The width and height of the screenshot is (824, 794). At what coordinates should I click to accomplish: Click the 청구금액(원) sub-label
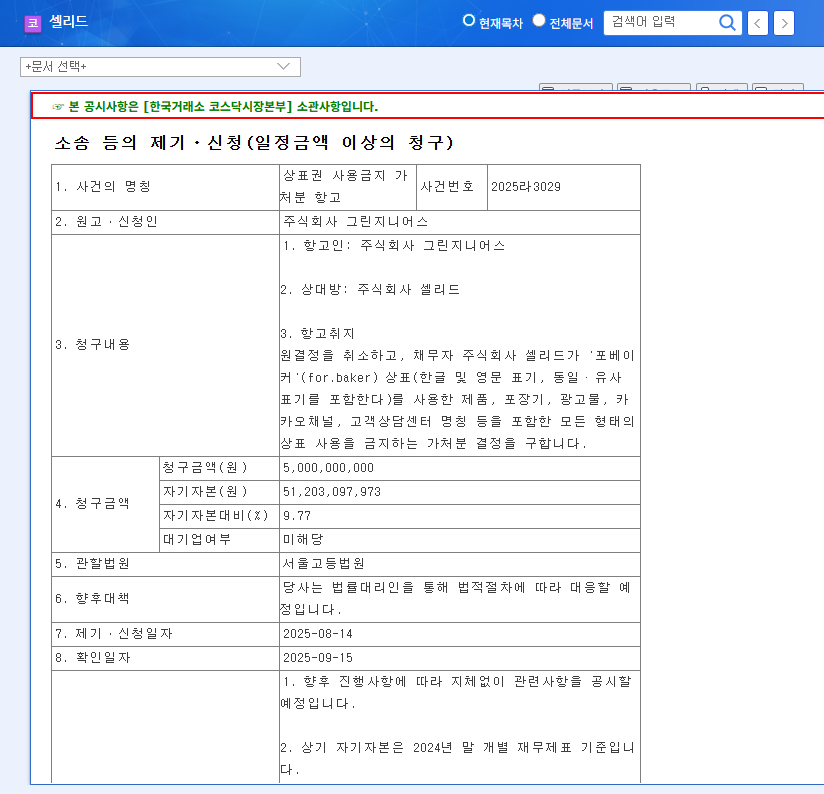point(205,467)
